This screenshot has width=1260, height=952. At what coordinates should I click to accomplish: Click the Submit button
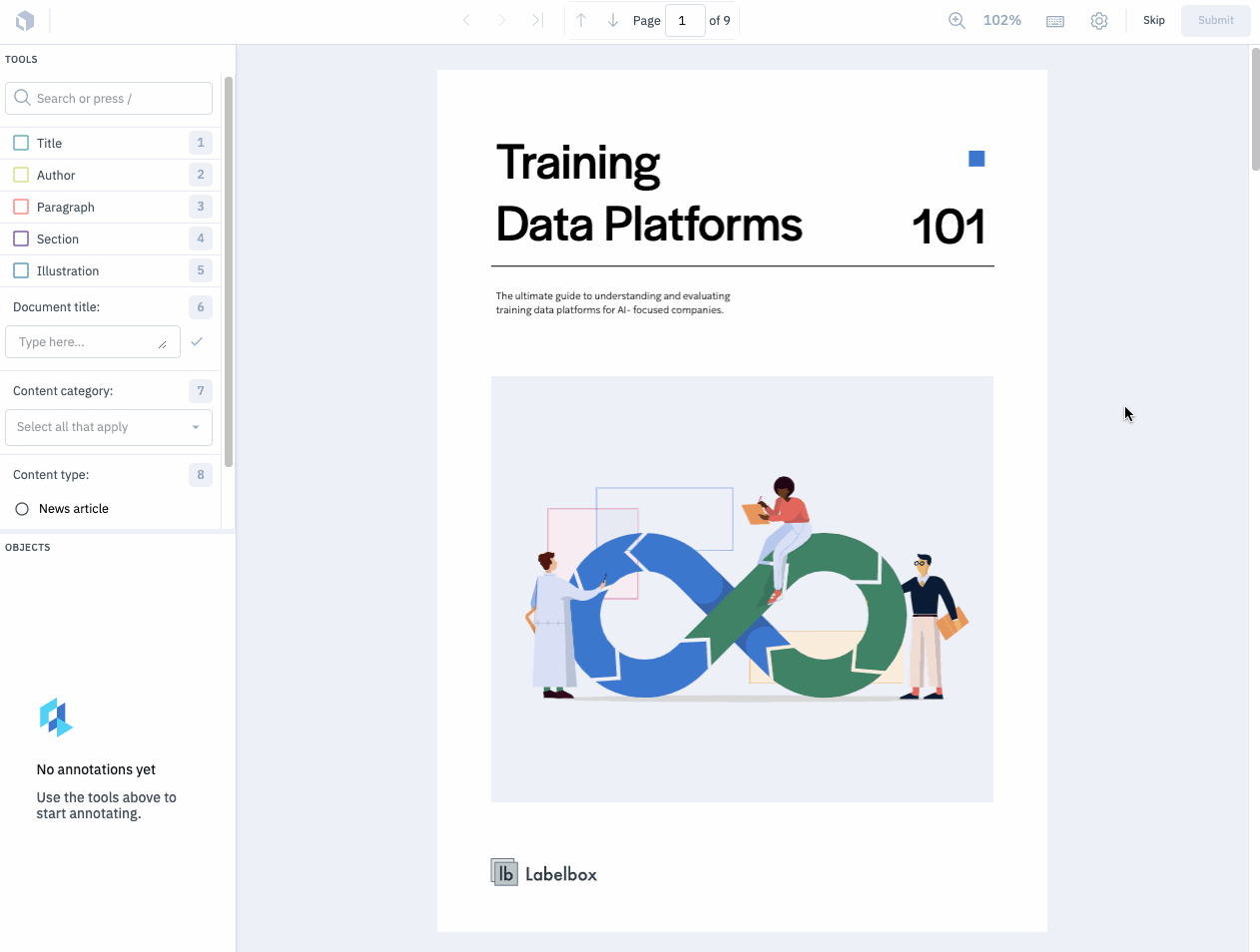pyautogui.click(x=1216, y=20)
